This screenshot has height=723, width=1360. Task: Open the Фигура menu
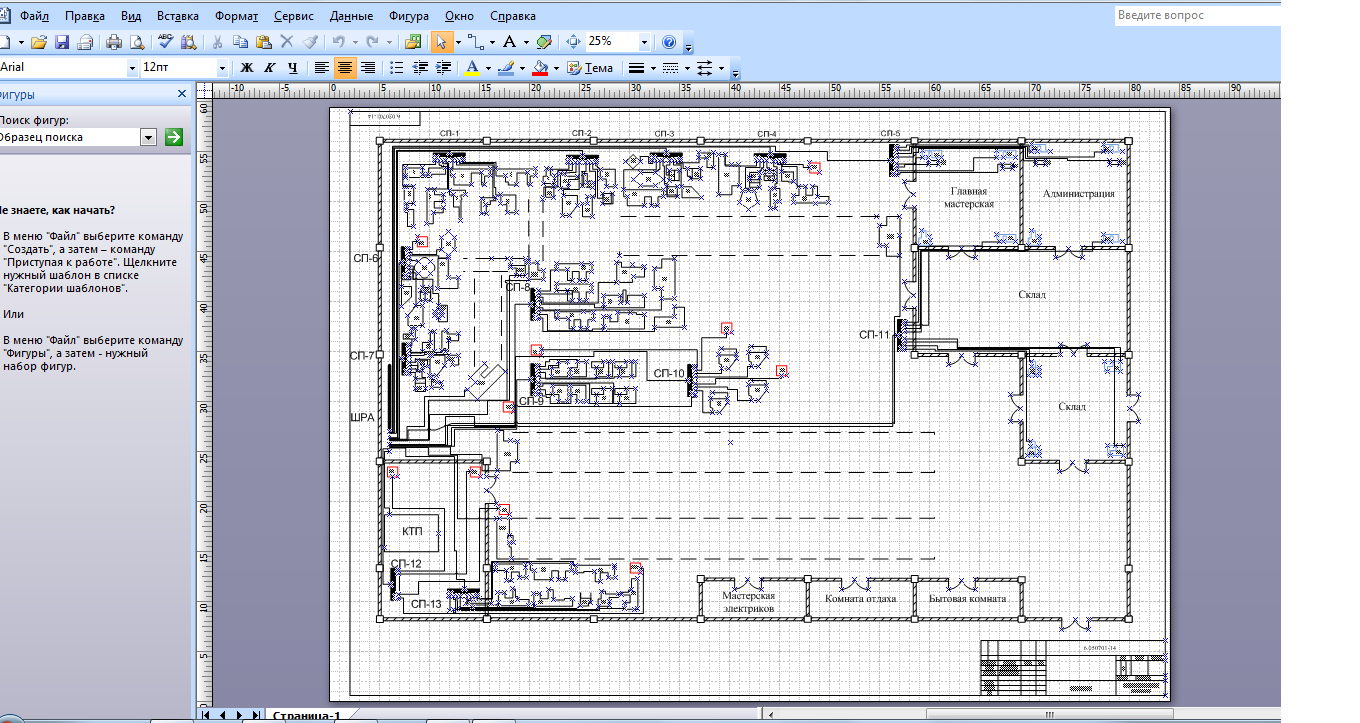(411, 16)
